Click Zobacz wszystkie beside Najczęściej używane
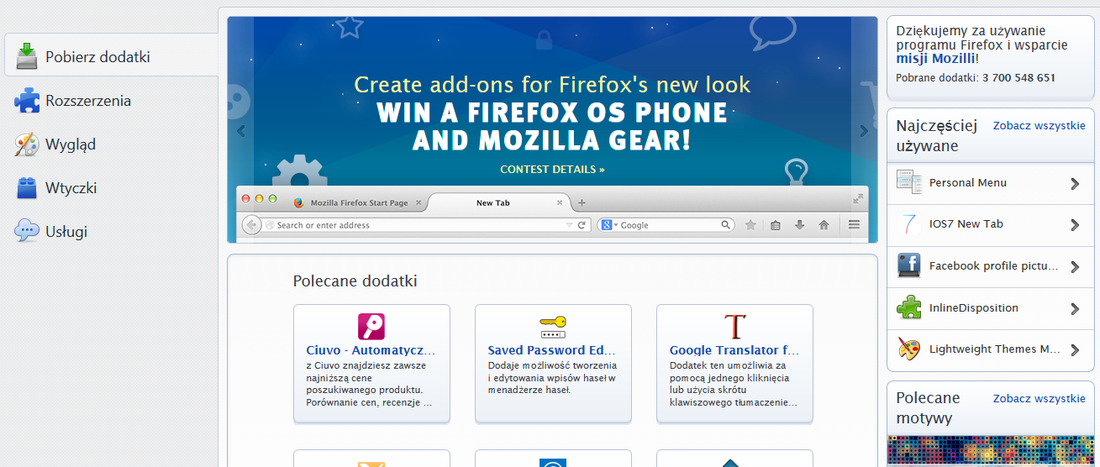The height and width of the screenshot is (467, 1100). click(1039, 126)
